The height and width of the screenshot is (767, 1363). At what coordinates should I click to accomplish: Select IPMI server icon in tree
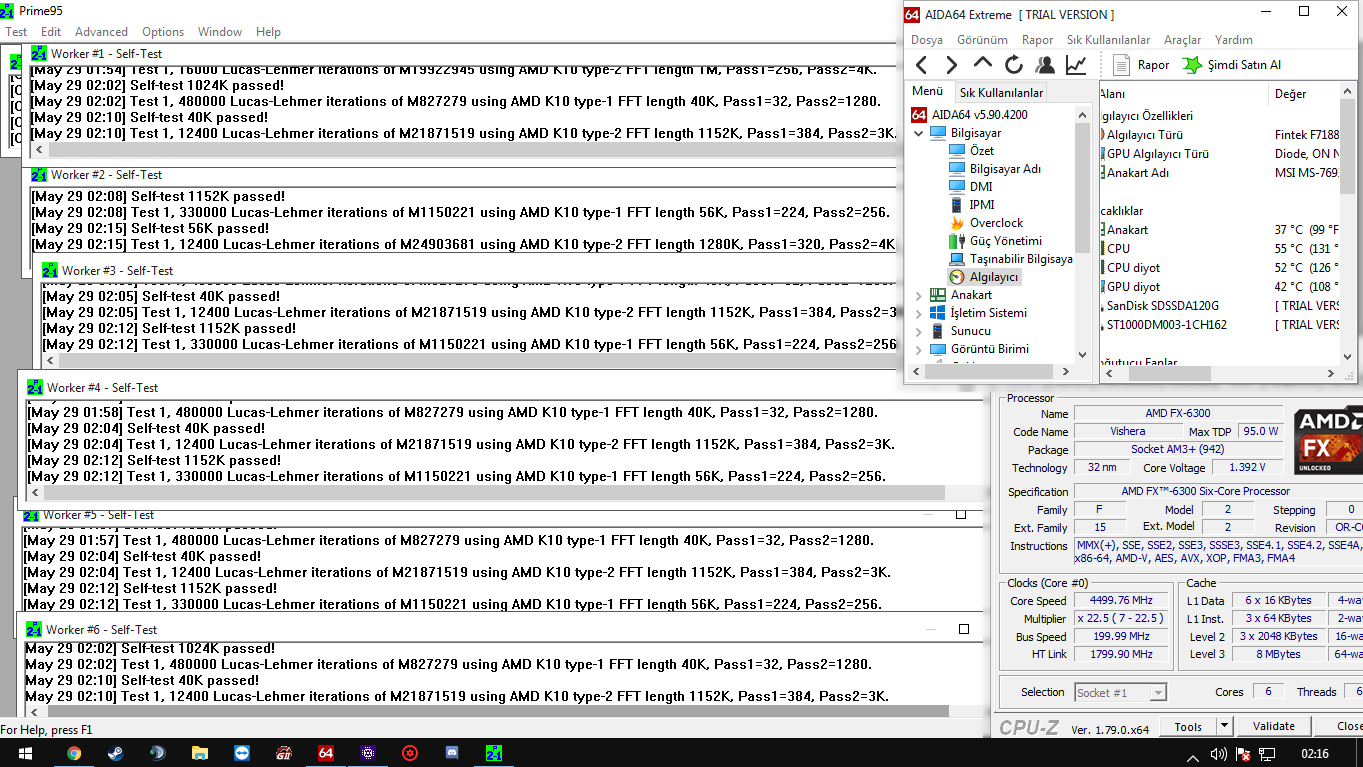point(956,205)
